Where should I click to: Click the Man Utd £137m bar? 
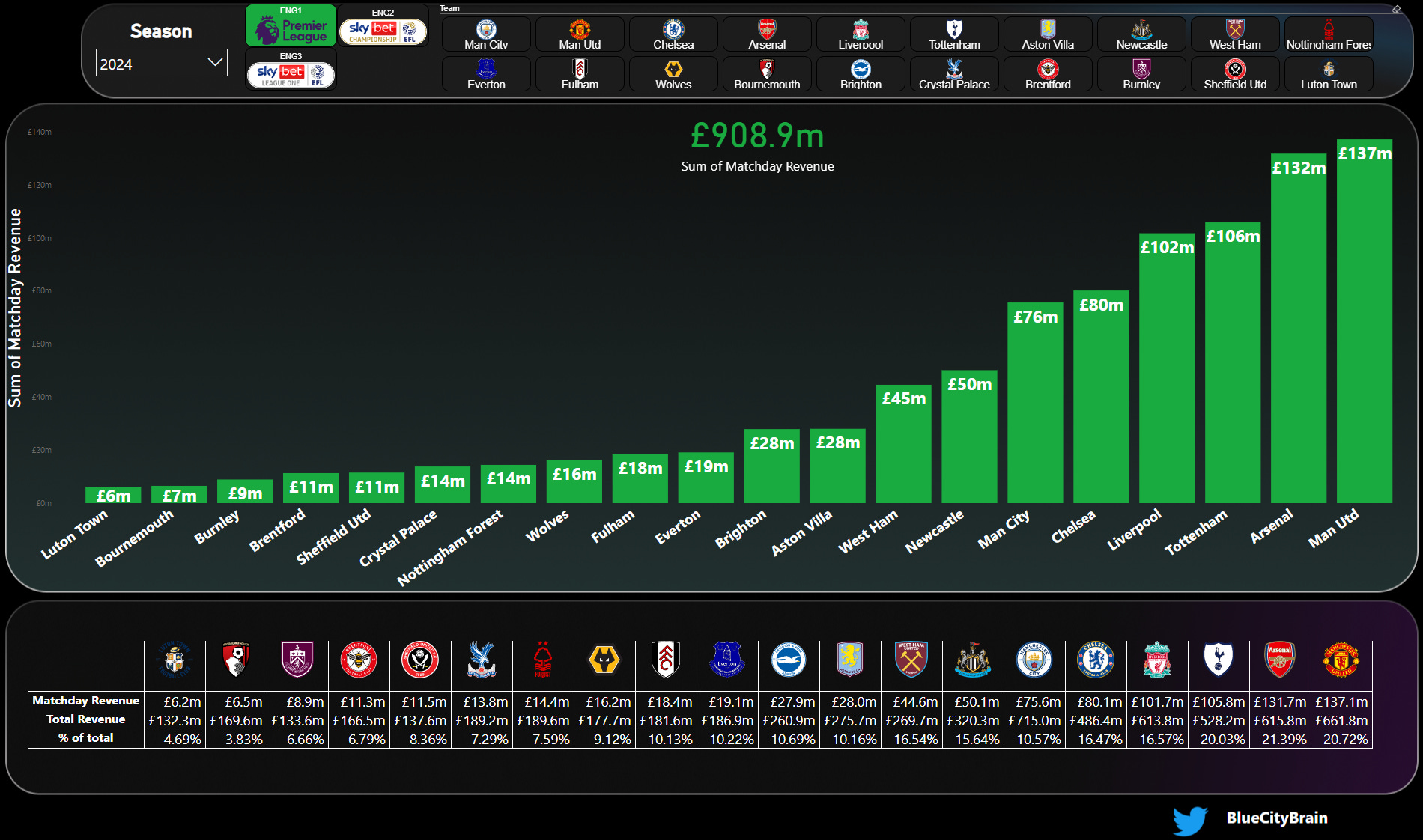click(1365, 321)
